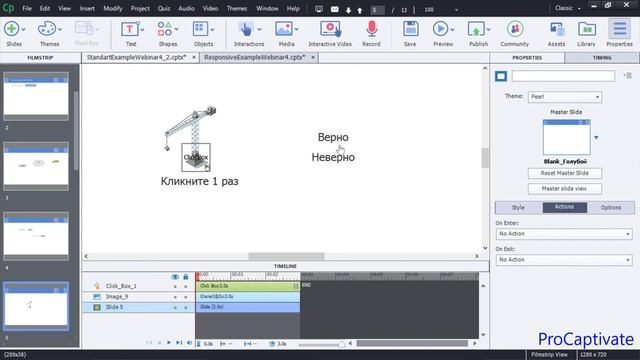Screen dimensions: 640x360
Task: Open the Community icon
Action: (515, 29)
